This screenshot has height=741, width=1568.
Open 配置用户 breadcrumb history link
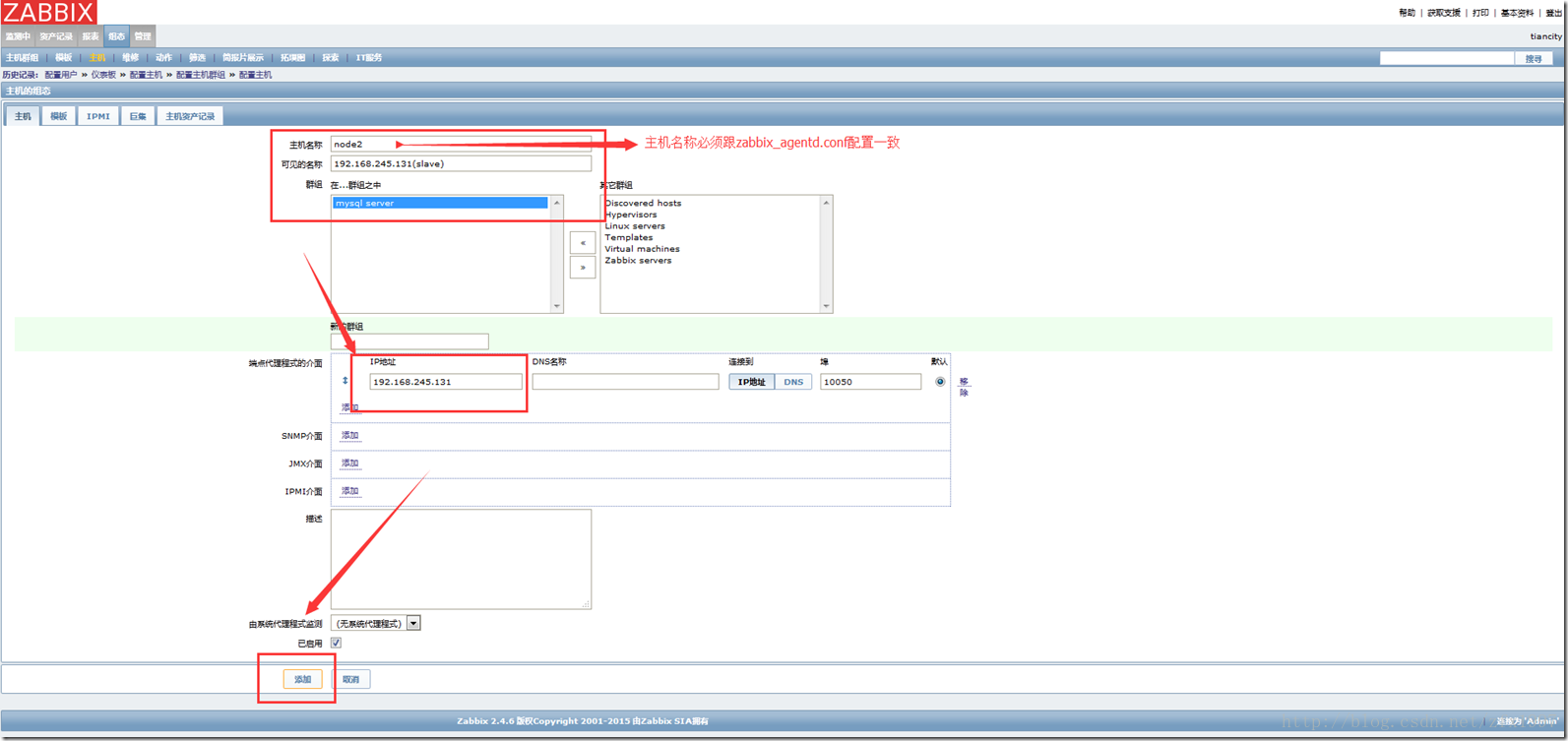60,75
